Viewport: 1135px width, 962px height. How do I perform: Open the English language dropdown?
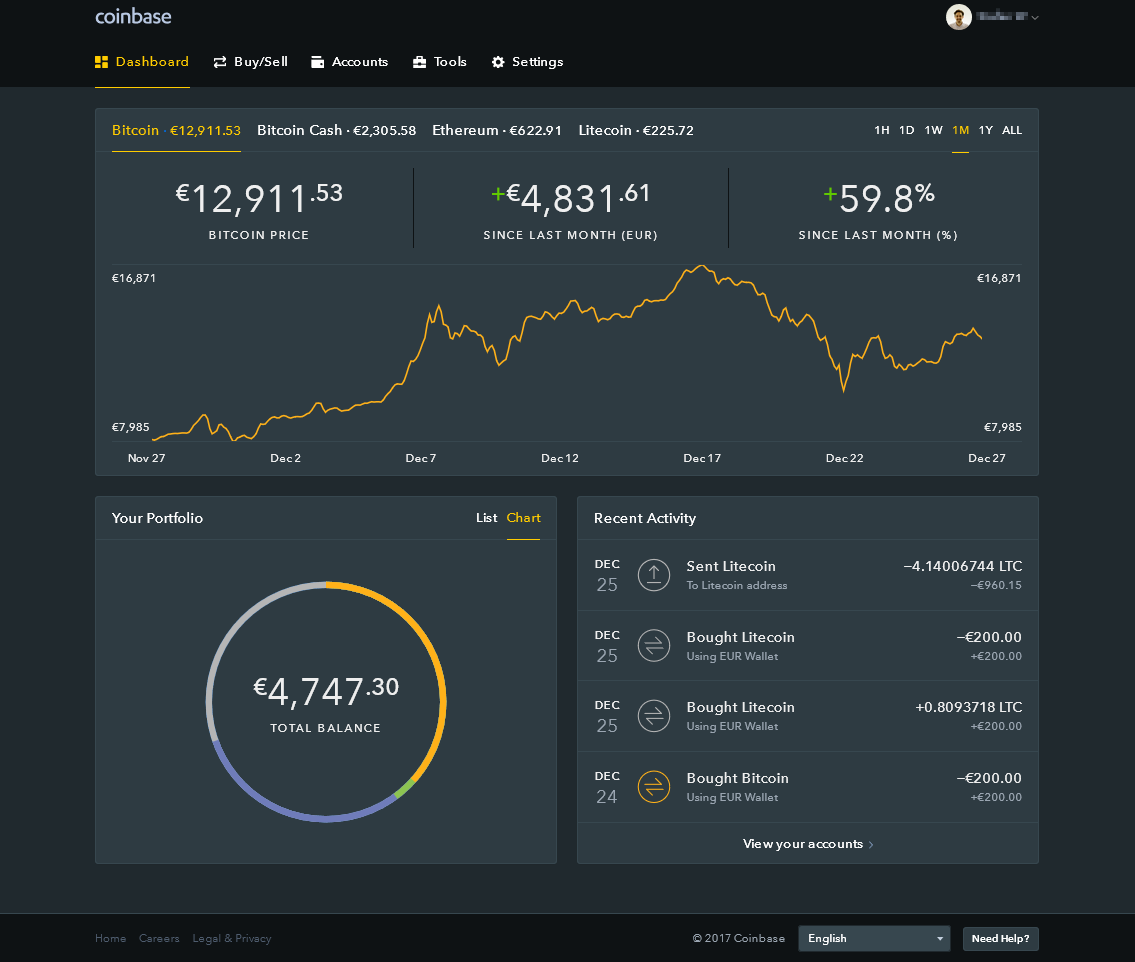[873, 938]
